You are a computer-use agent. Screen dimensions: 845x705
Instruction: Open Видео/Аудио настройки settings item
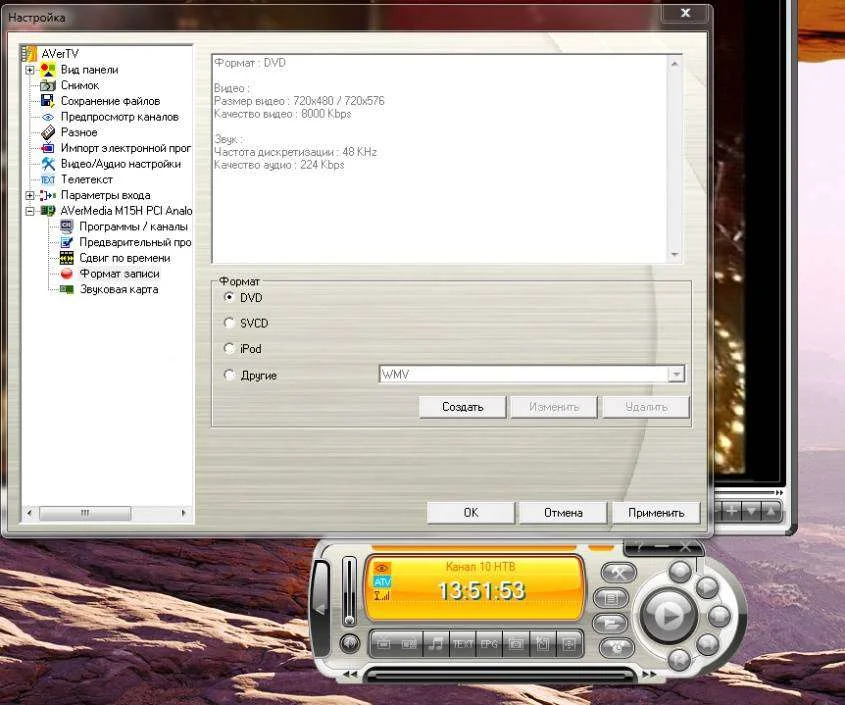point(120,164)
